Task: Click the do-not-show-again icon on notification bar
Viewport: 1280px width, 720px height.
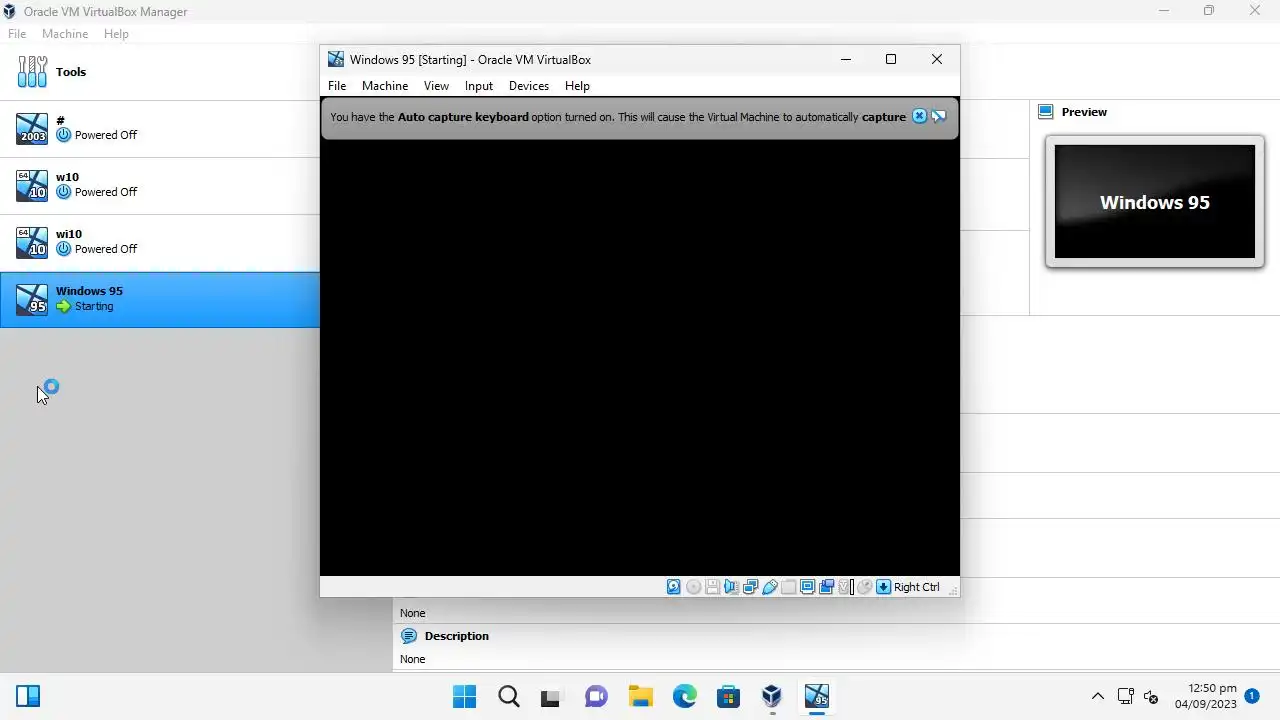Action: (938, 116)
